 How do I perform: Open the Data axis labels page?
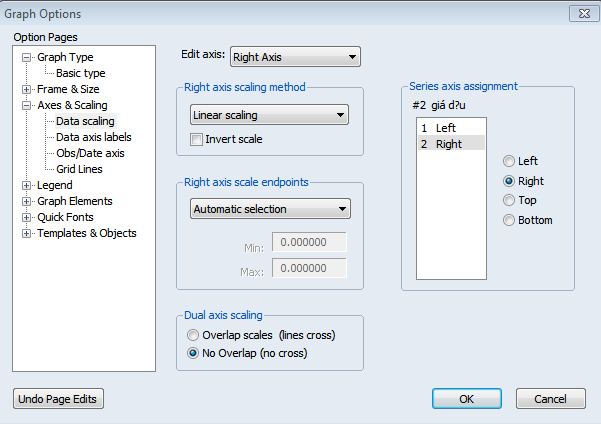coord(93,137)
